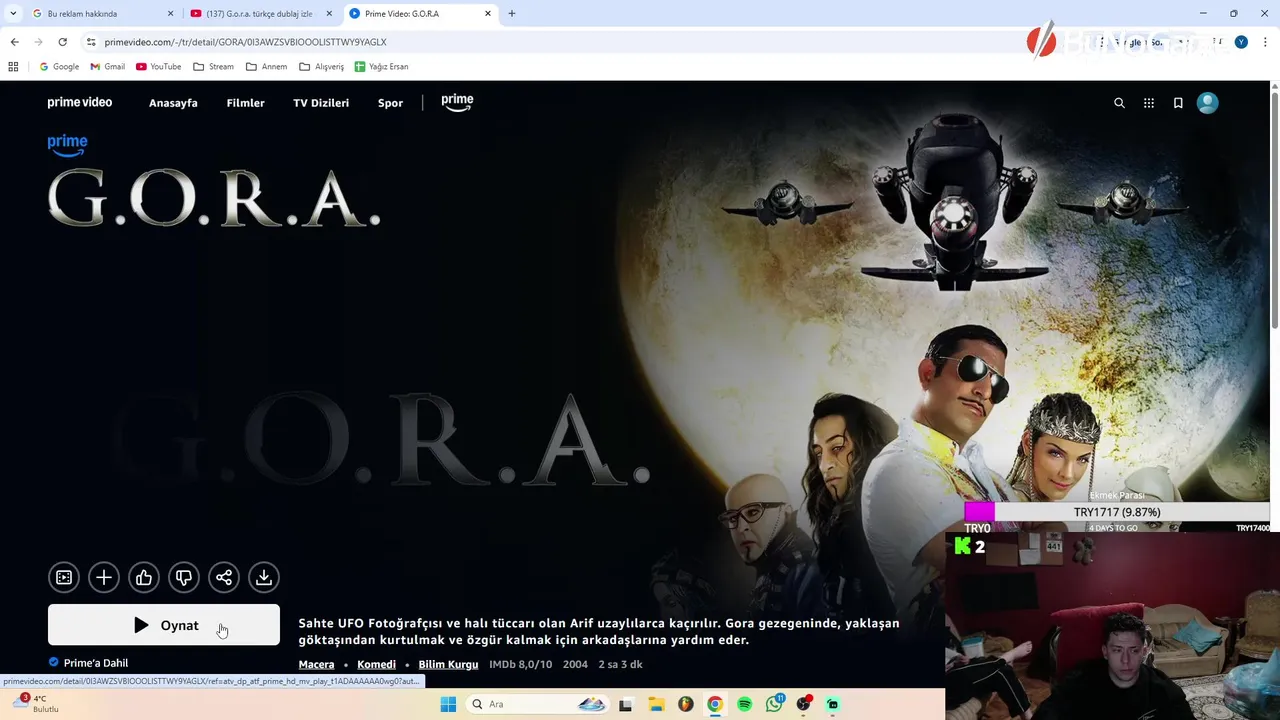Screen dimensions: 1280x720
Task: Open Prime Video watchlist bookmark icon
Action: coord(1178,103)
